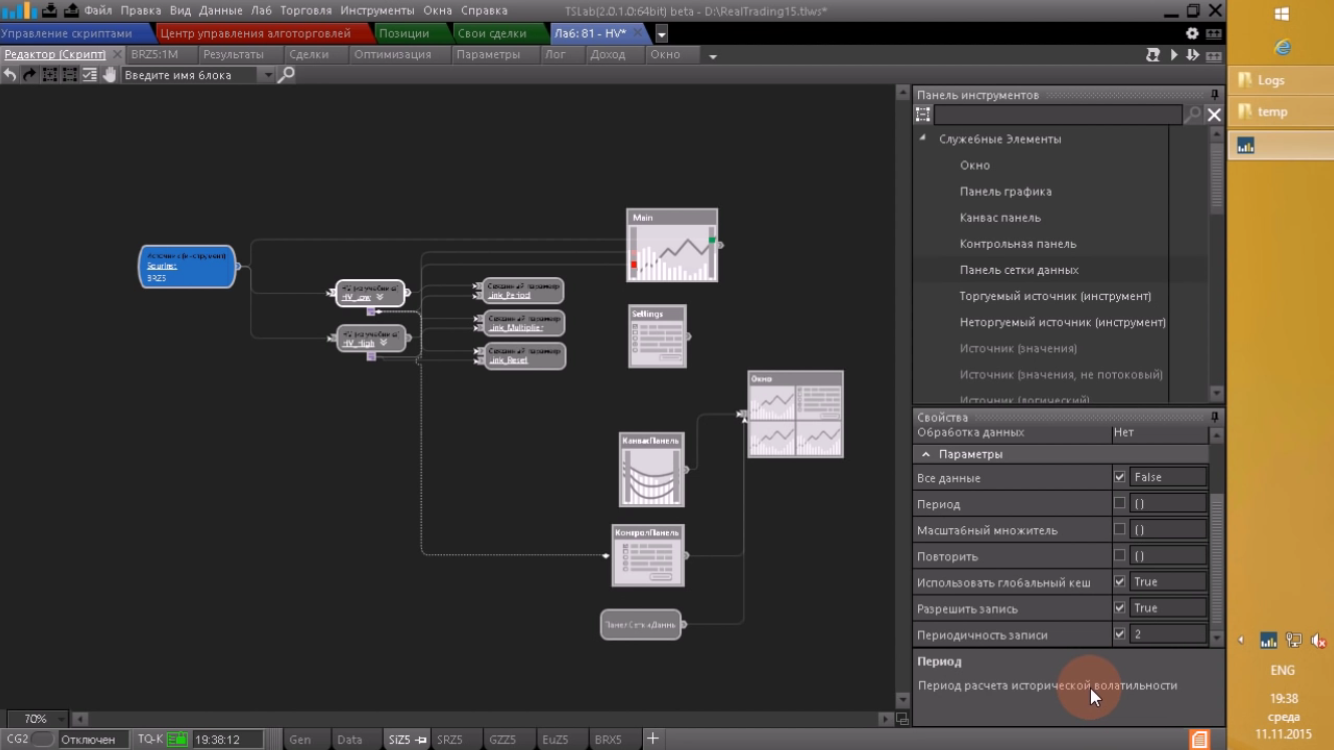
Task: Open the zoom level 70% dropdown
Action: 63,719
